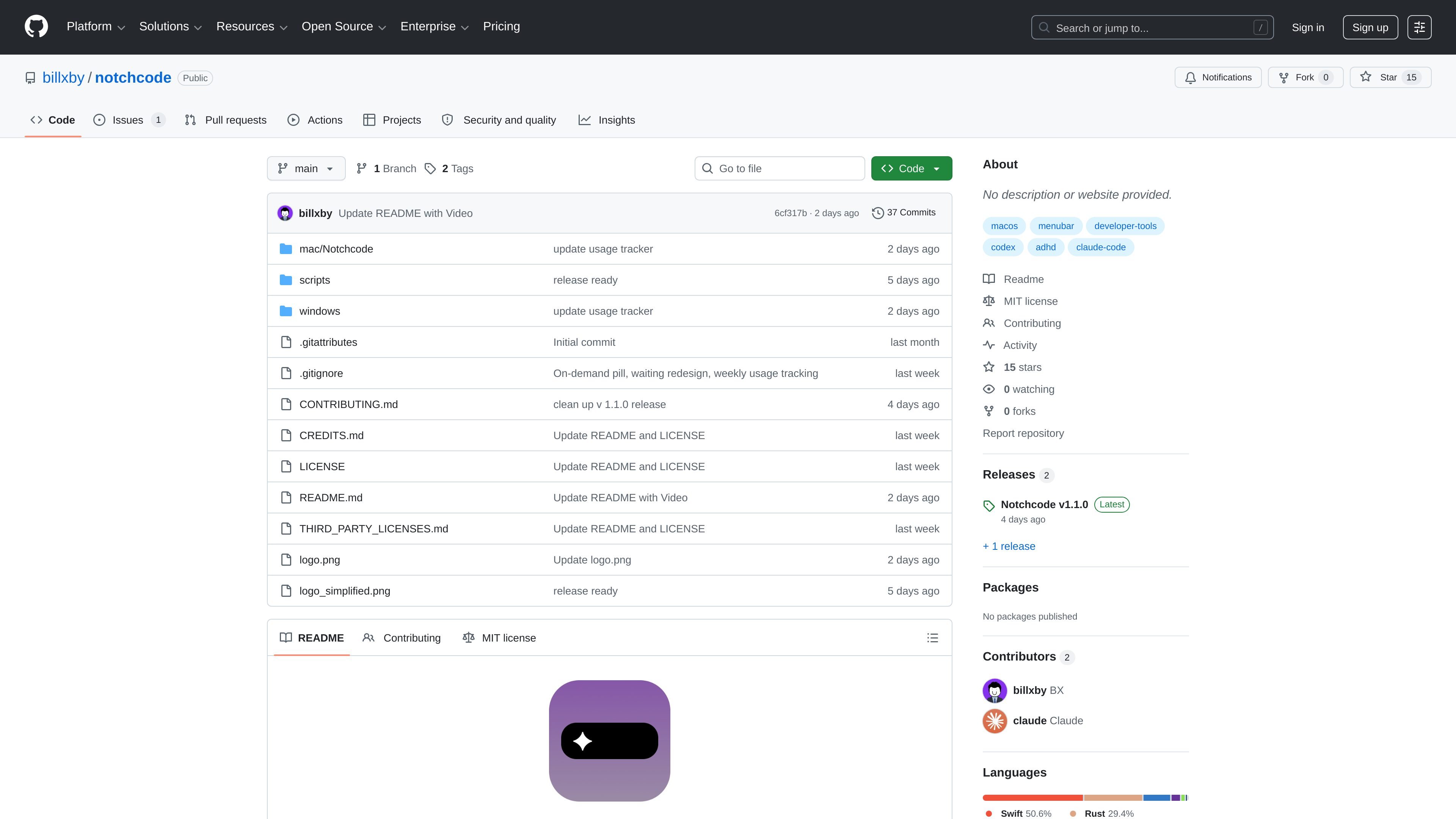This screenshot has height=819, width=1456.
Task: Open the THIRD_PARTY_LICENSES.md file
Action: click(x=373, y=529)
